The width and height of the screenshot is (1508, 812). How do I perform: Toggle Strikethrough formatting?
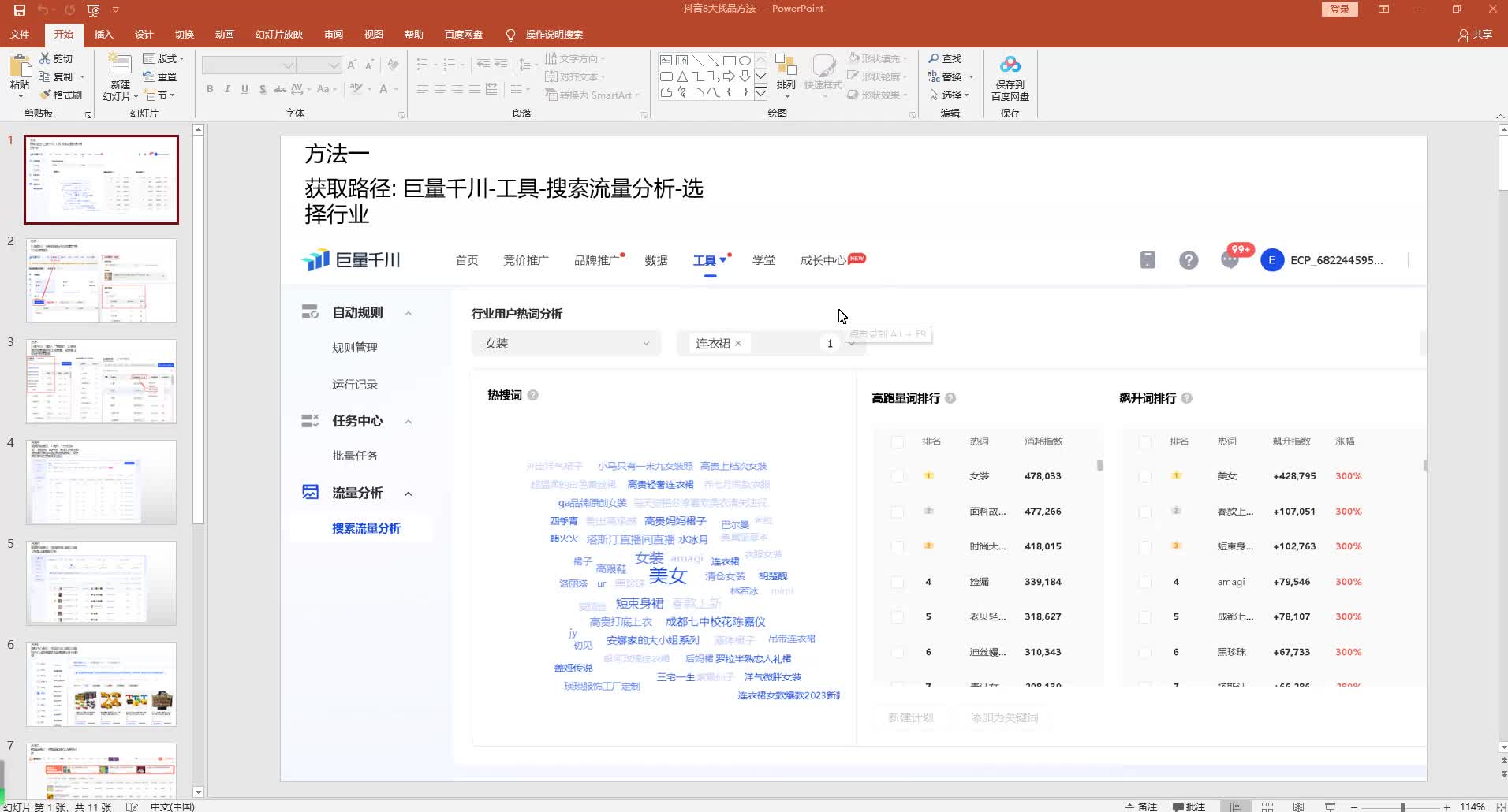tap(279, 89)
